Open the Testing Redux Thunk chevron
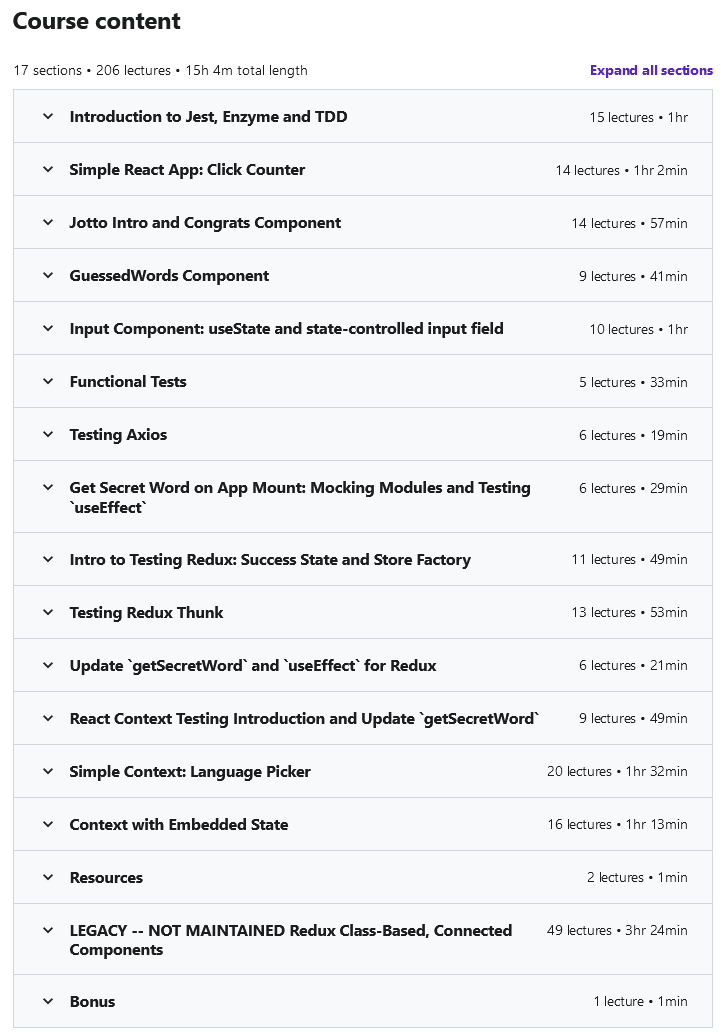The height and width of the screenshot is (1035, 721). coord(47,613)
